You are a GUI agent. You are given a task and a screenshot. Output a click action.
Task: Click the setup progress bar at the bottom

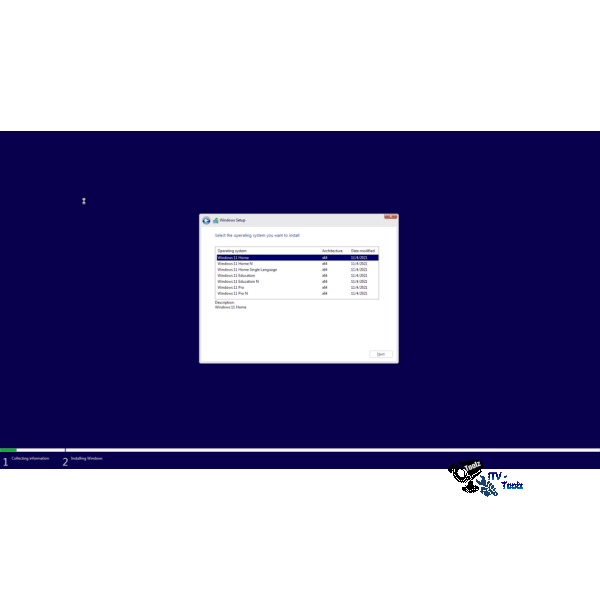300,450
